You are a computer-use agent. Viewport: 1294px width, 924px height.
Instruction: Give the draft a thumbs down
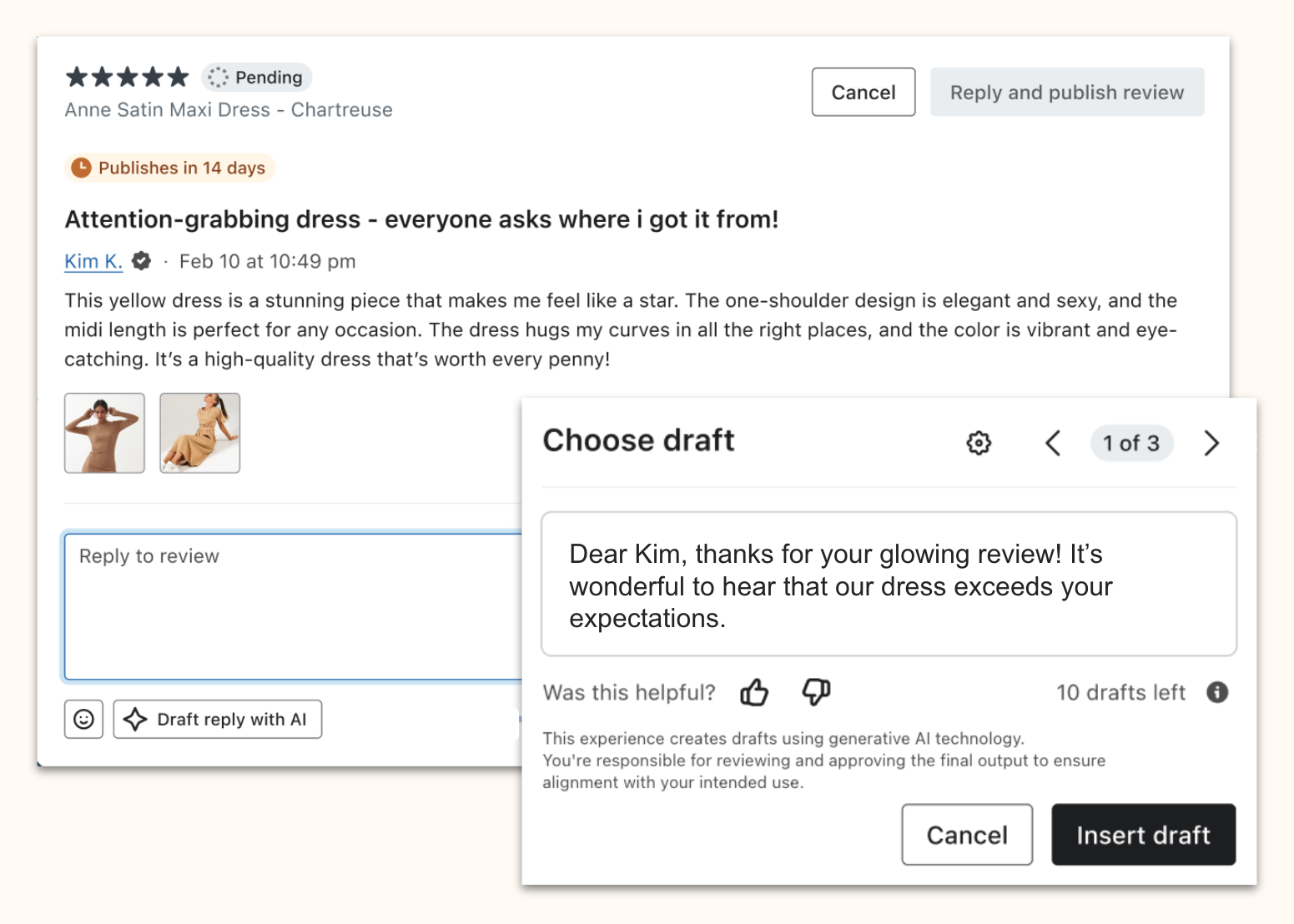[815, 693]
